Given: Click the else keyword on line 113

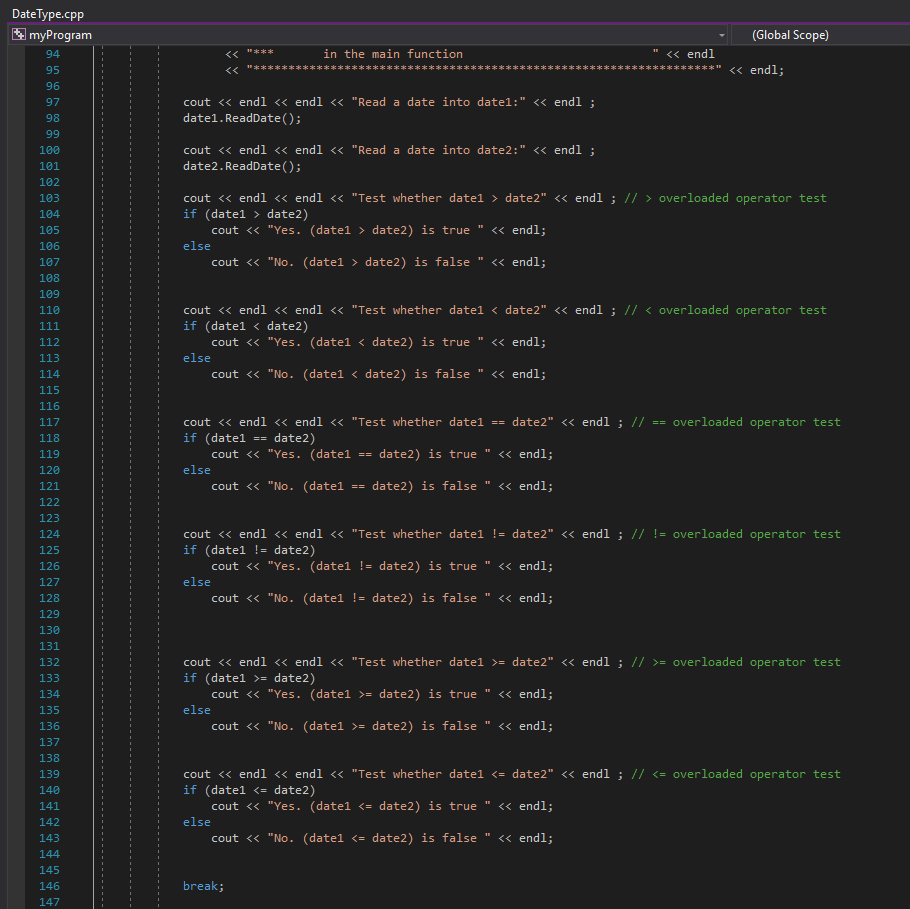Looking at the screenshot, I should (196, 357).
